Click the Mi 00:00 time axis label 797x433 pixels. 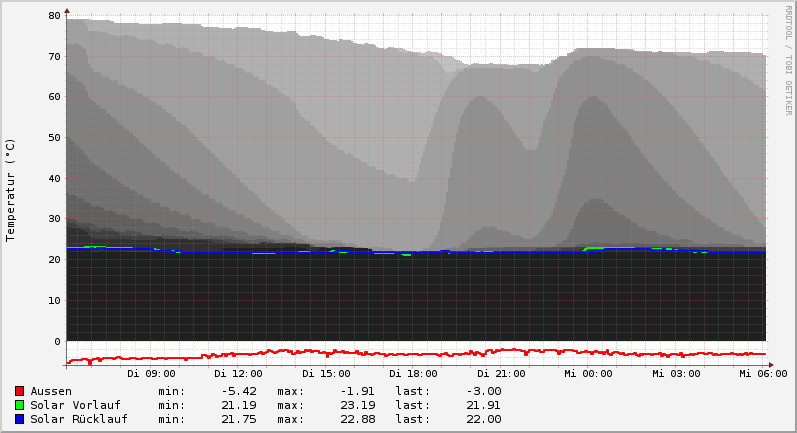[588, 374]
